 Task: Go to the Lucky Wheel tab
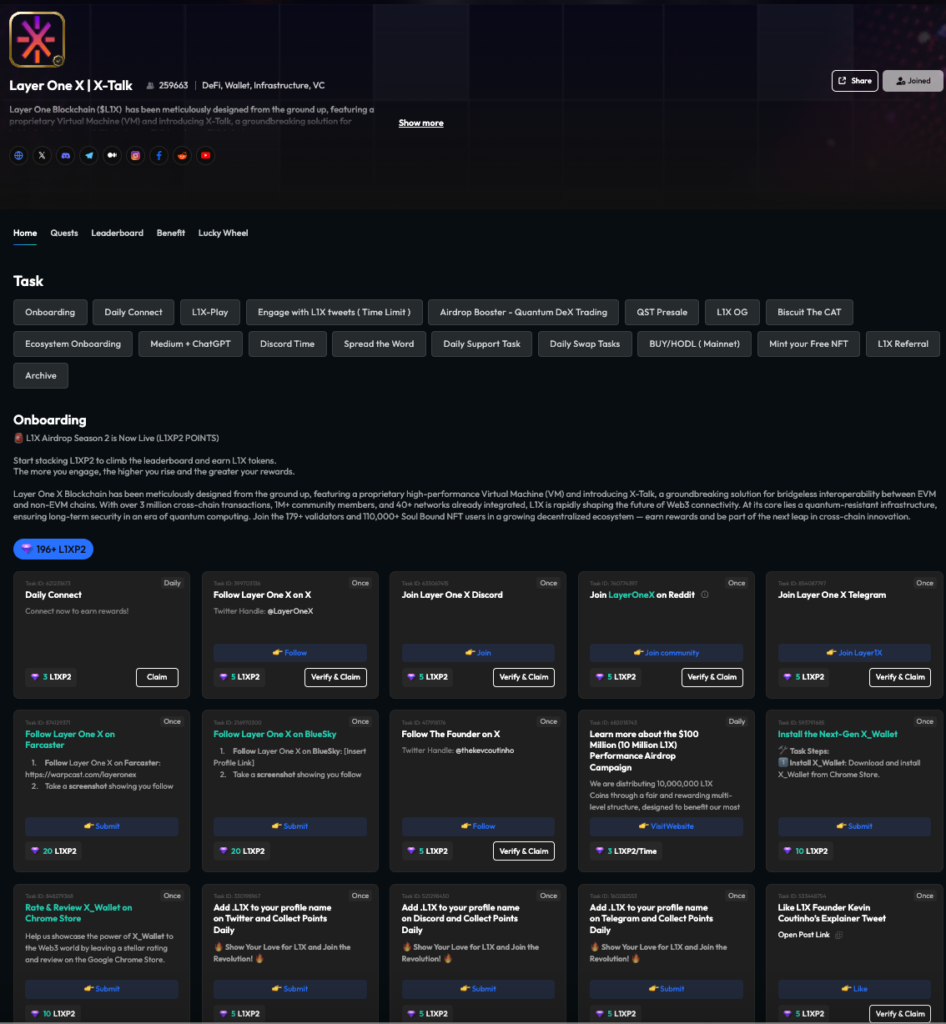click(x=223, y=233)
